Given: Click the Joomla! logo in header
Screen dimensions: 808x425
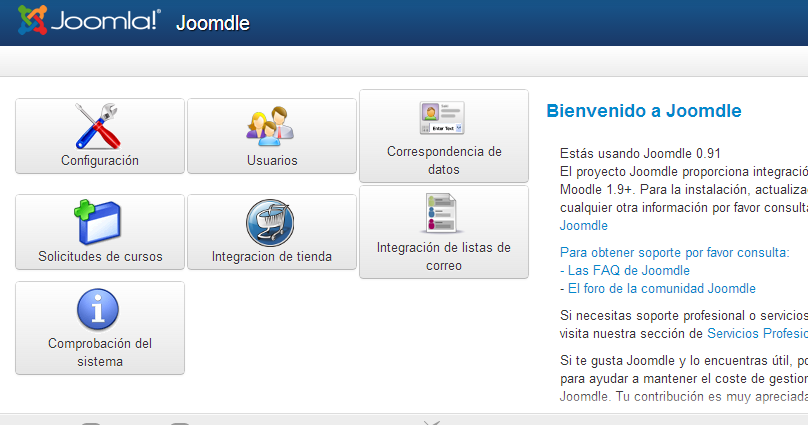Looking at the screenshot, I should coord(89,21).
